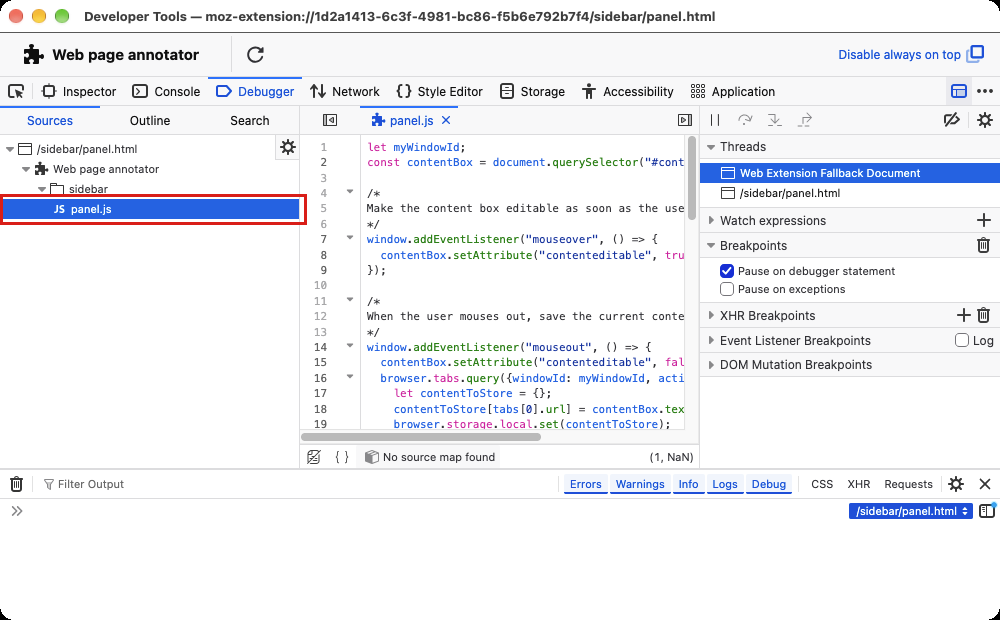Open the Network tab

(x=344, y=92)
